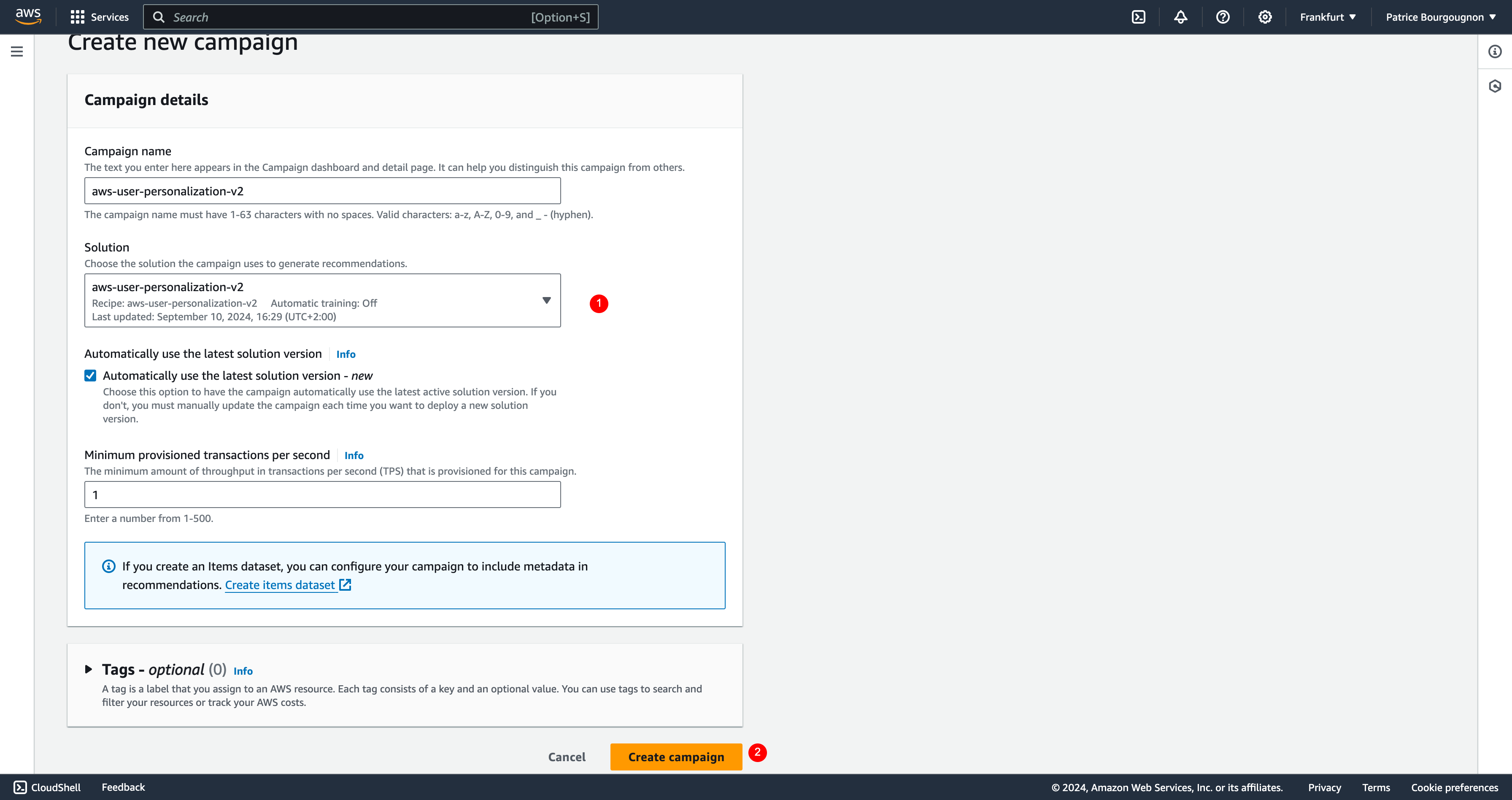The width and height of the screenshot is (1512, 800).
Task: Open the AWS home logo
Action: pos(28,16)
